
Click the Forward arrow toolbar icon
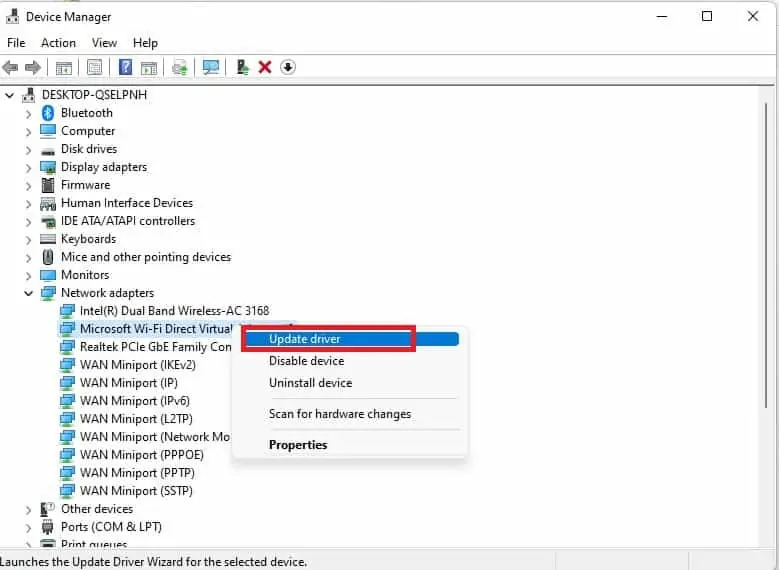(x=33, y=67)
